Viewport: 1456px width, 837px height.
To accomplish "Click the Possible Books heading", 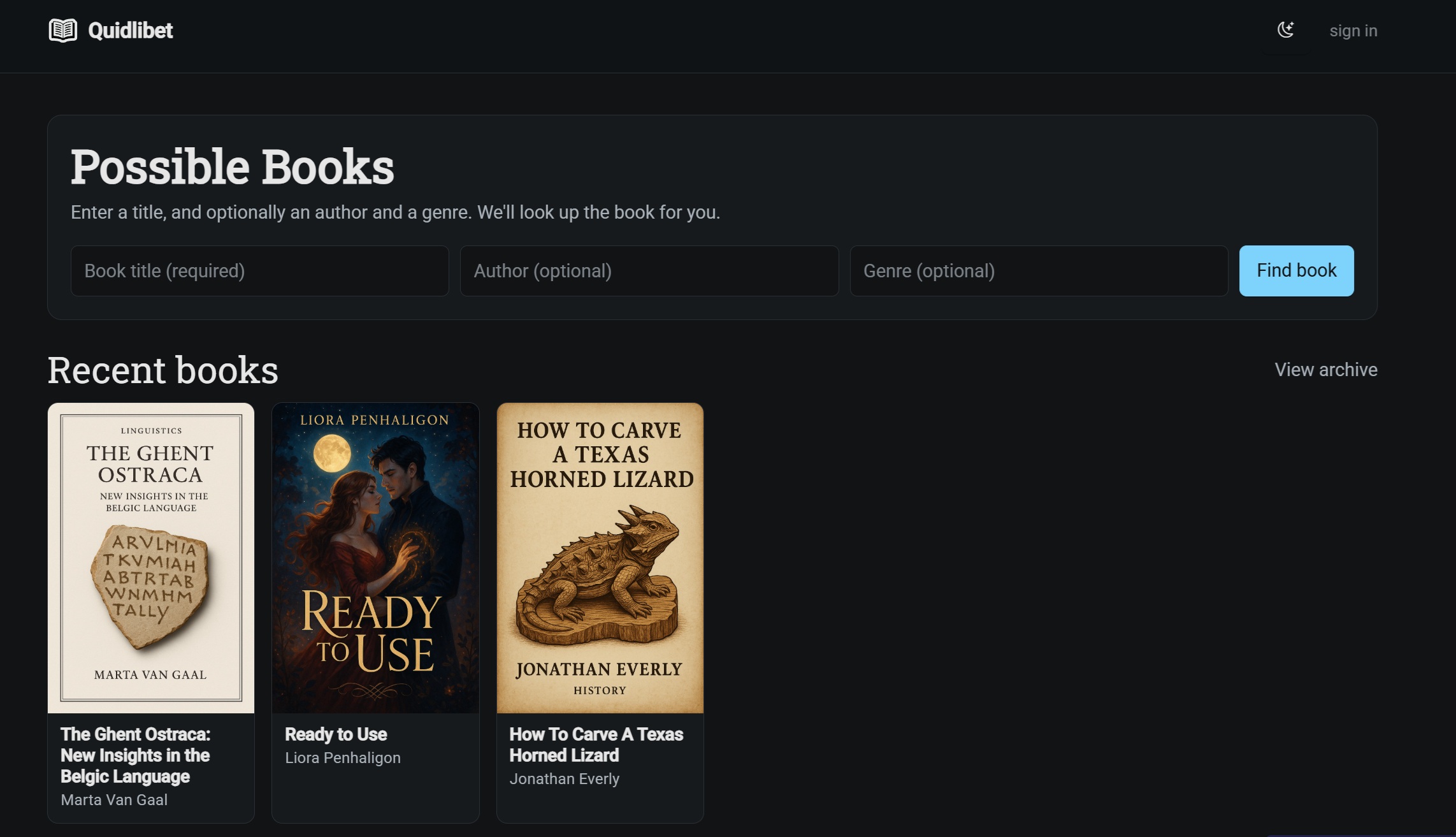I will click(x=232, y=167).
